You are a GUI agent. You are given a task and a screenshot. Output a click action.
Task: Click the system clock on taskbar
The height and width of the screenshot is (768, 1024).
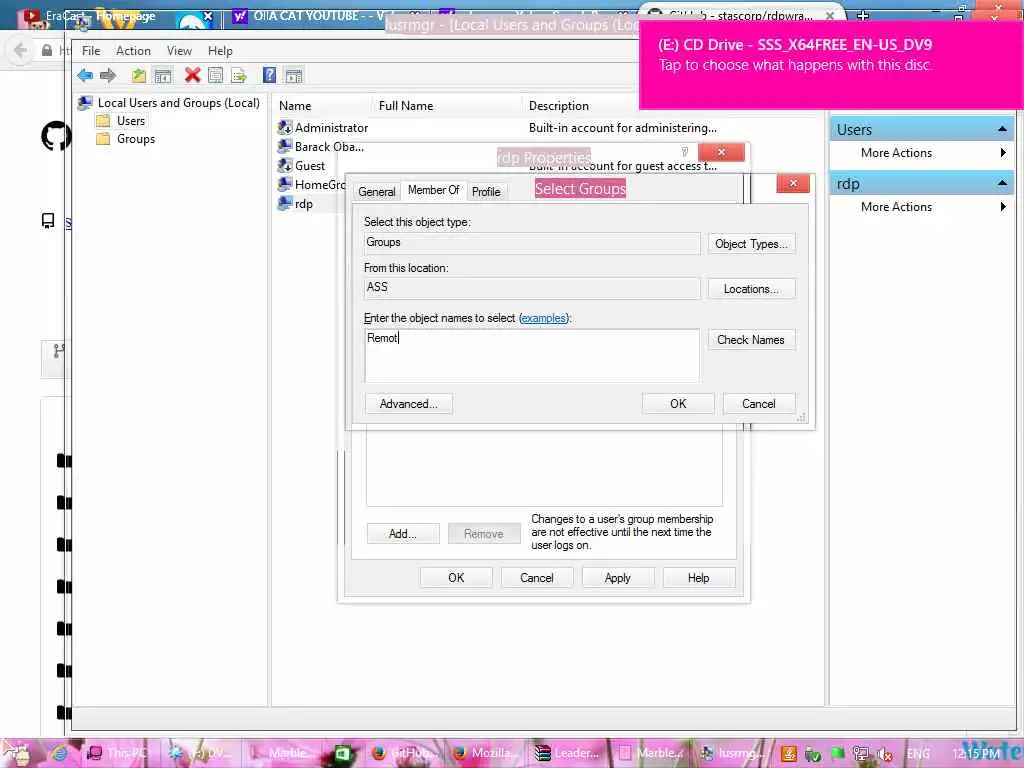pos(977,754)
